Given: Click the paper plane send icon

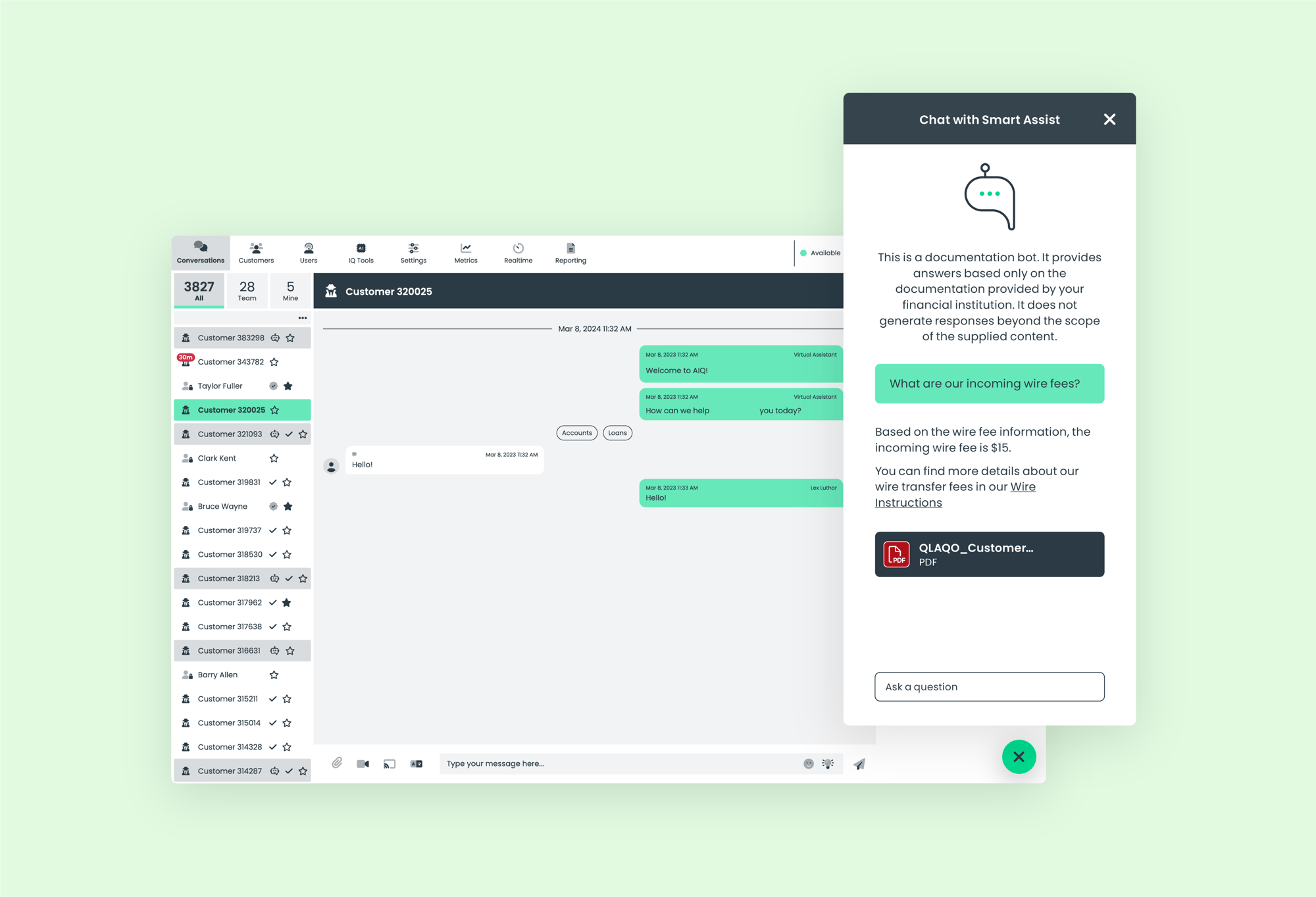Looking at the screenshot, I should click(x=859, y=763).
